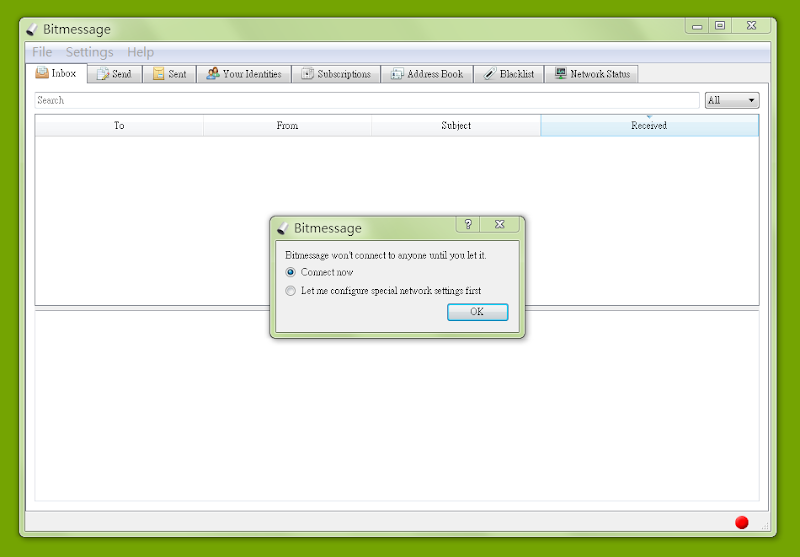This screenshot has width=800, height=557.
Task: Click the Sent tab document icon
Action: pyautogui.click(x=159, y=74)
